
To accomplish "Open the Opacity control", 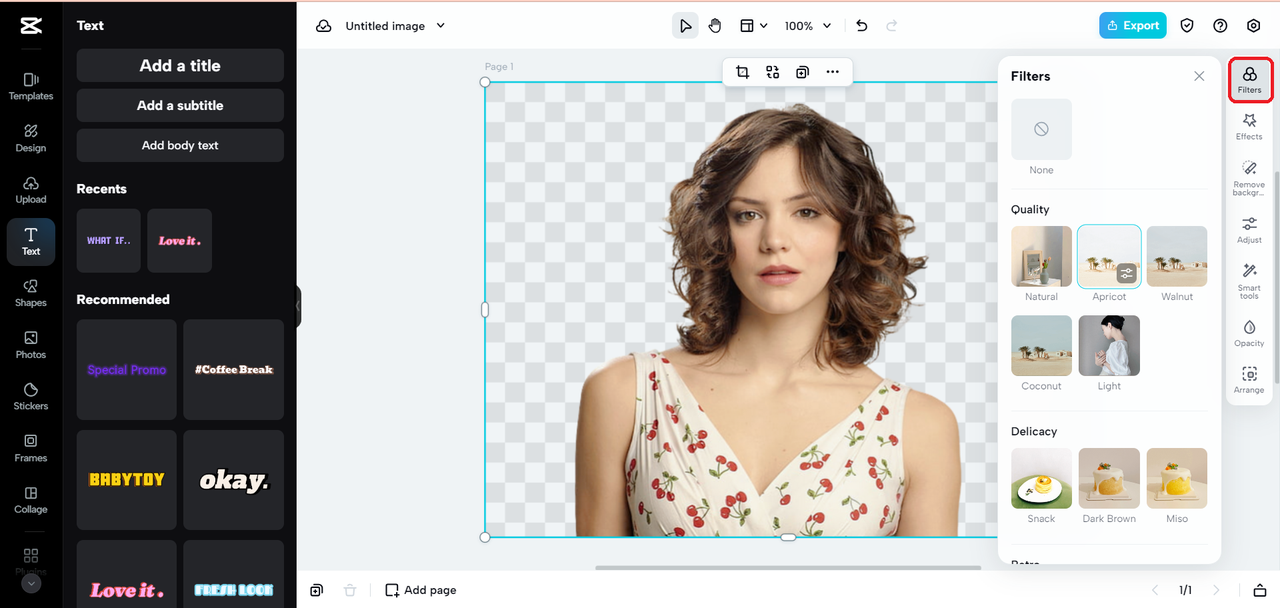I will tap(1249, 333).
